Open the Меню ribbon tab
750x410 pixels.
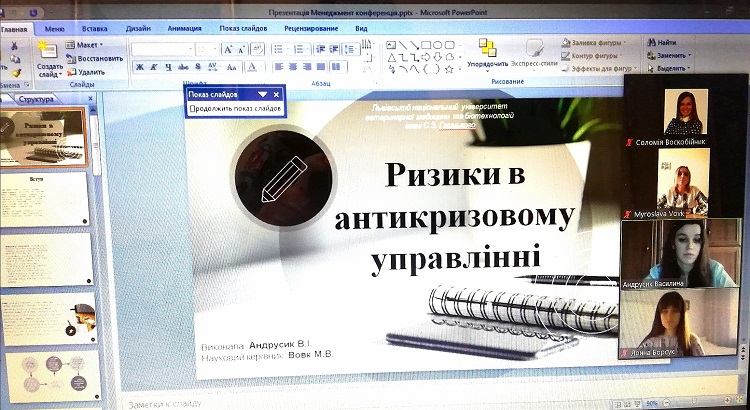55,29
